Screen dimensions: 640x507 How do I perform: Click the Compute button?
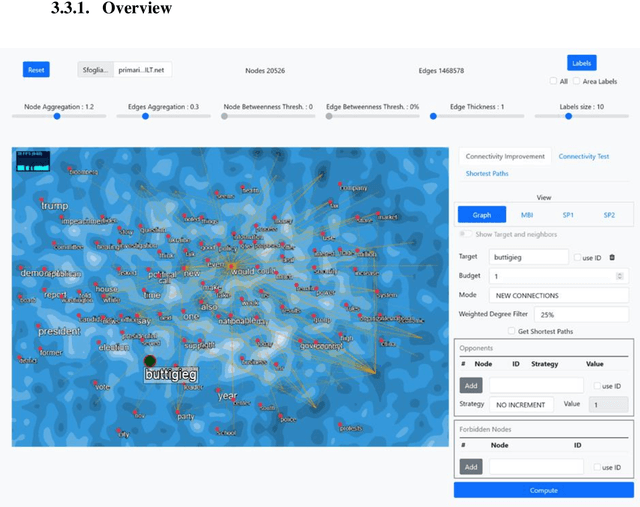[x=544, y=490]
